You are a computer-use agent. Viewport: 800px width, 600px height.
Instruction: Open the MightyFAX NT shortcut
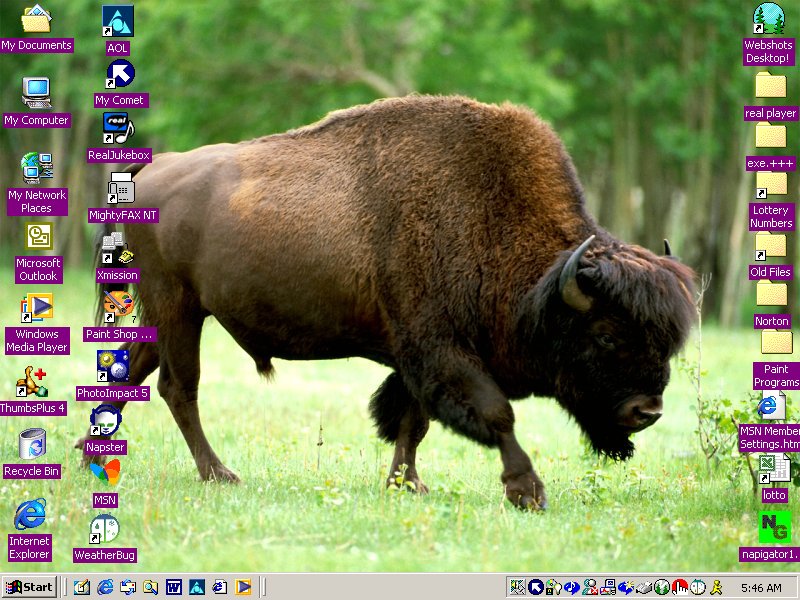[x=122, y=188]
